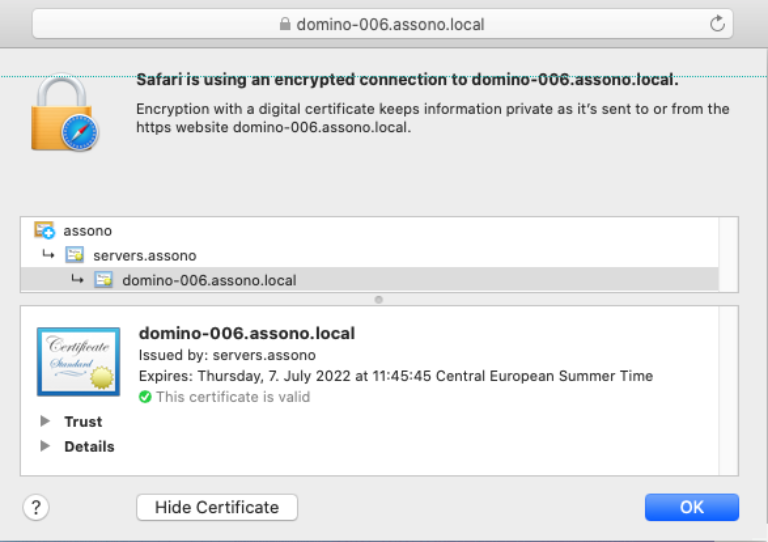Open help with the question mark button
The image size is (768, 542).
pos(36,507)
